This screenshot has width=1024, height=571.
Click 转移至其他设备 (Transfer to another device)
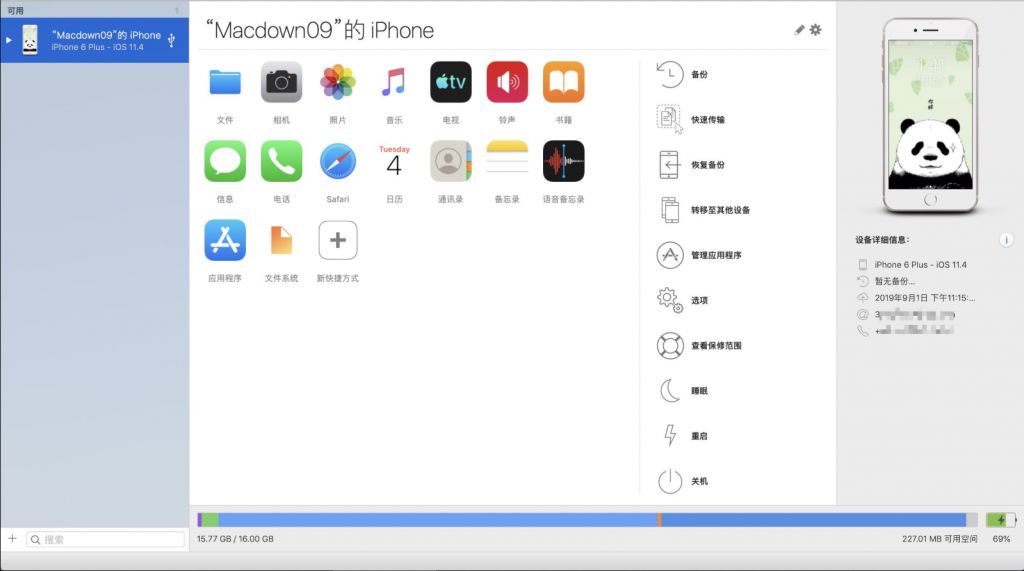click(703, 210)
